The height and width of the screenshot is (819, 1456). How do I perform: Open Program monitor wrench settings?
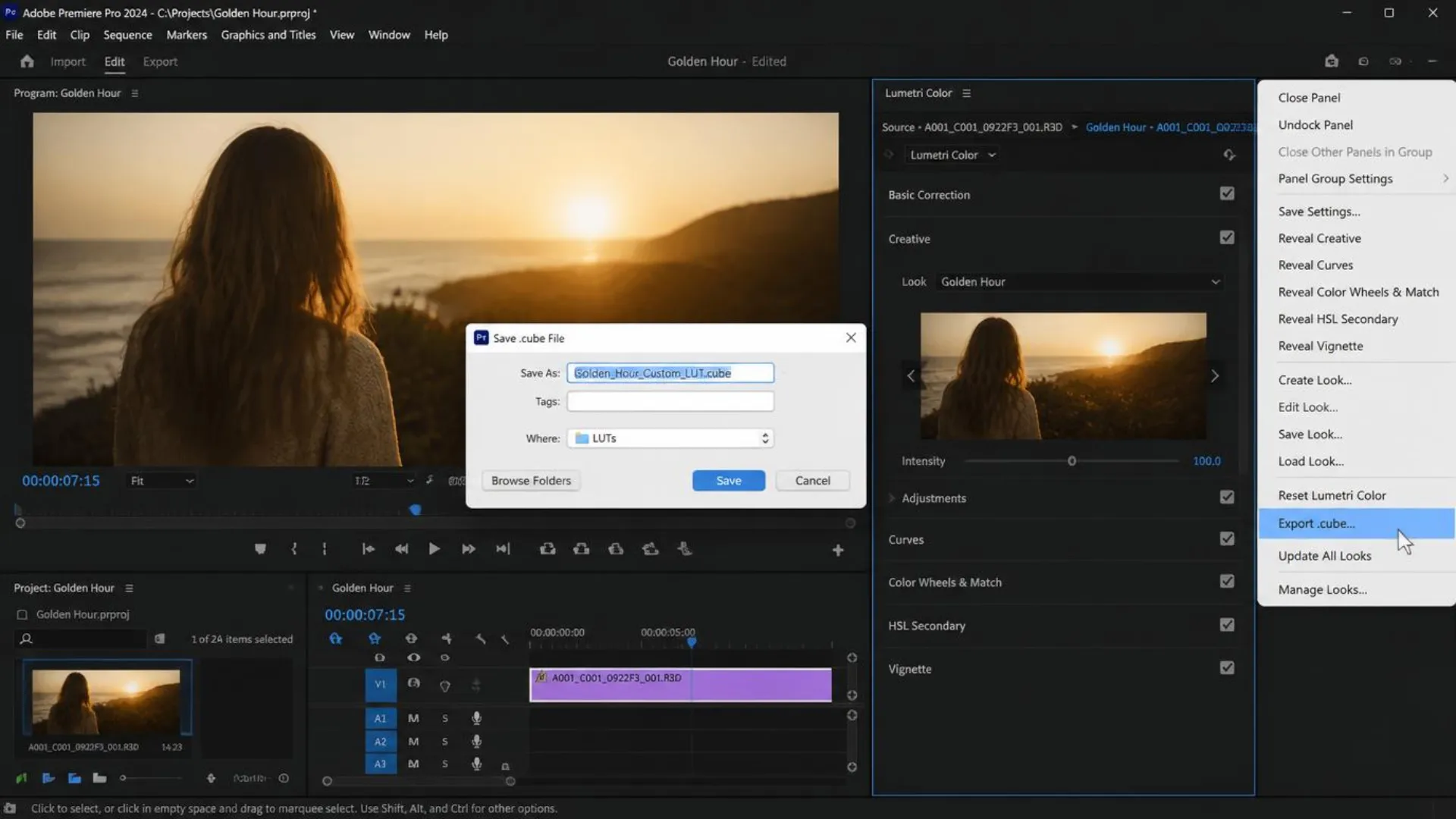coord(429,480)
